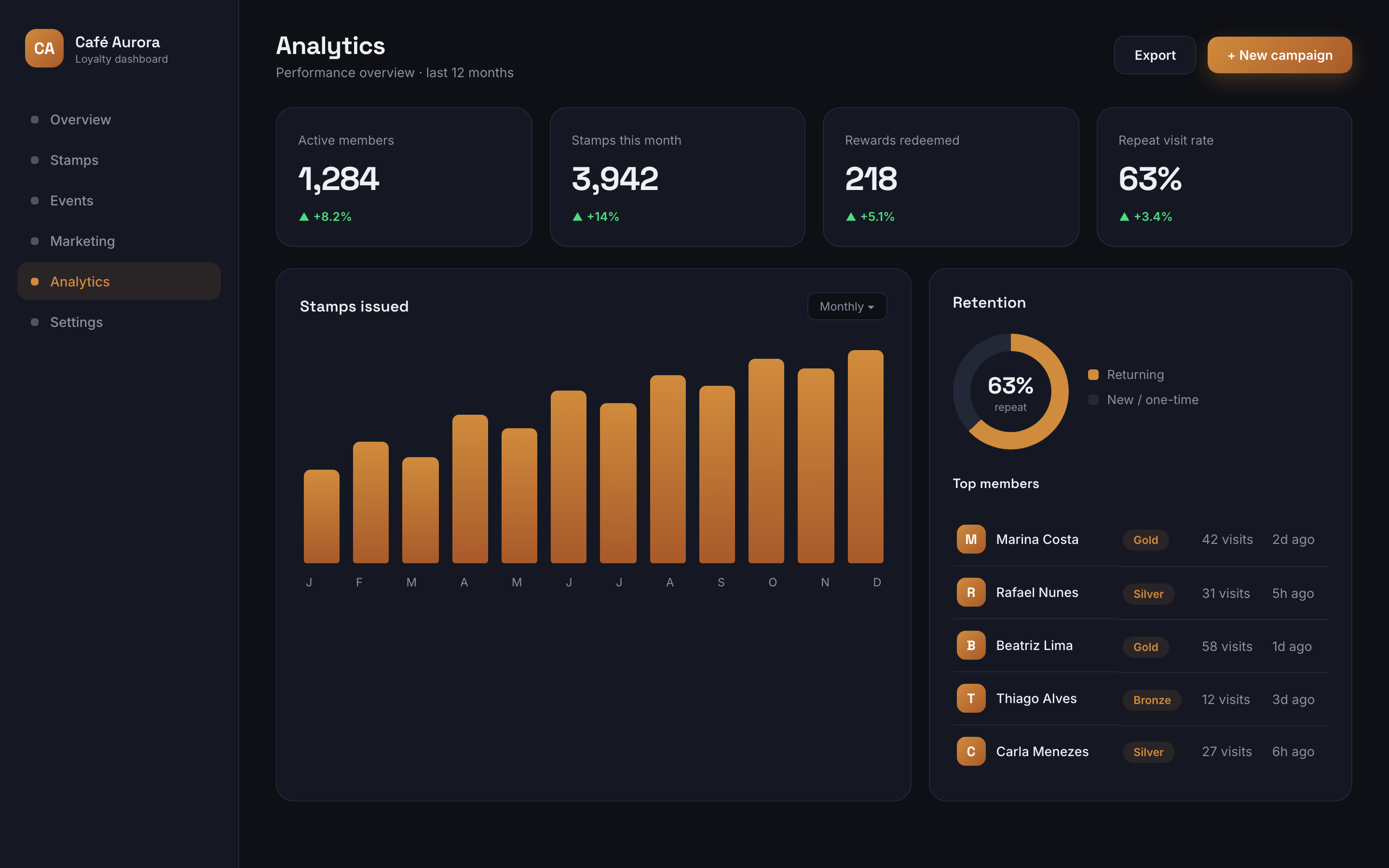Click Carla Menezes' Silver tier badge
The width and height of the screenshot is (1389, 868).
pos(1148,752)
